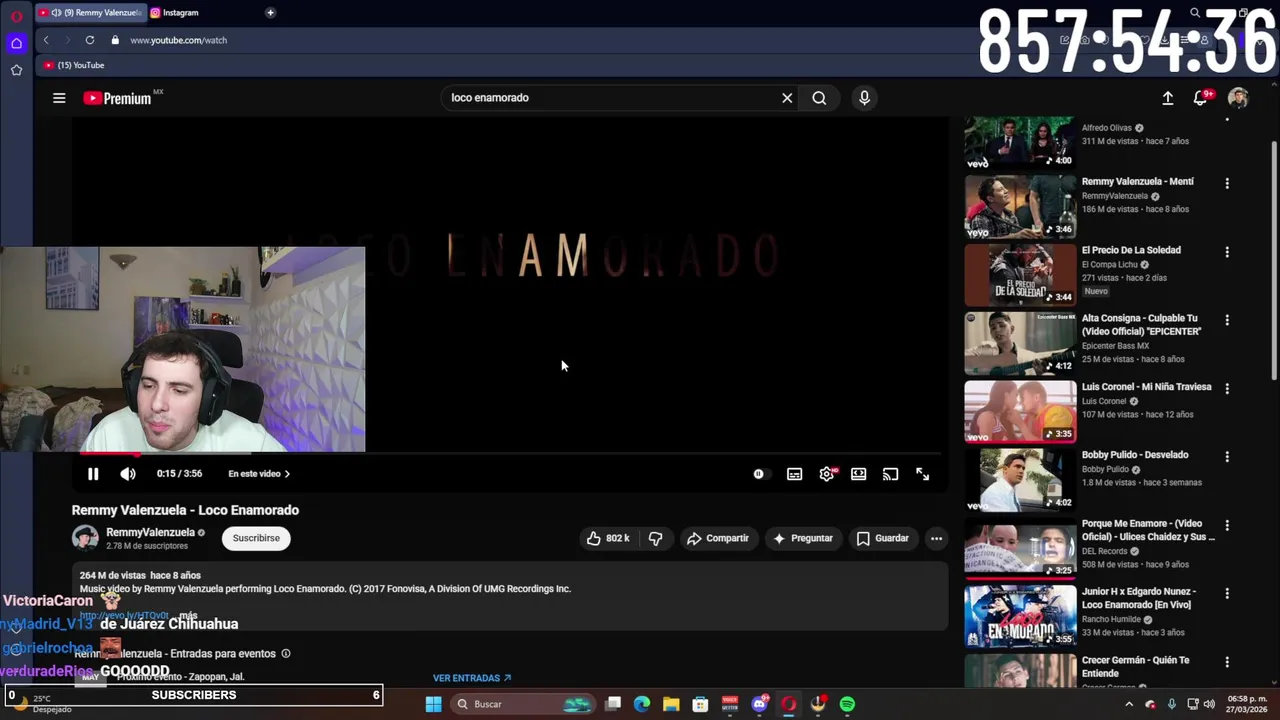Open Spotify from the taskbar
This screenshot has height=720, width=1280.
coord(847,704)
